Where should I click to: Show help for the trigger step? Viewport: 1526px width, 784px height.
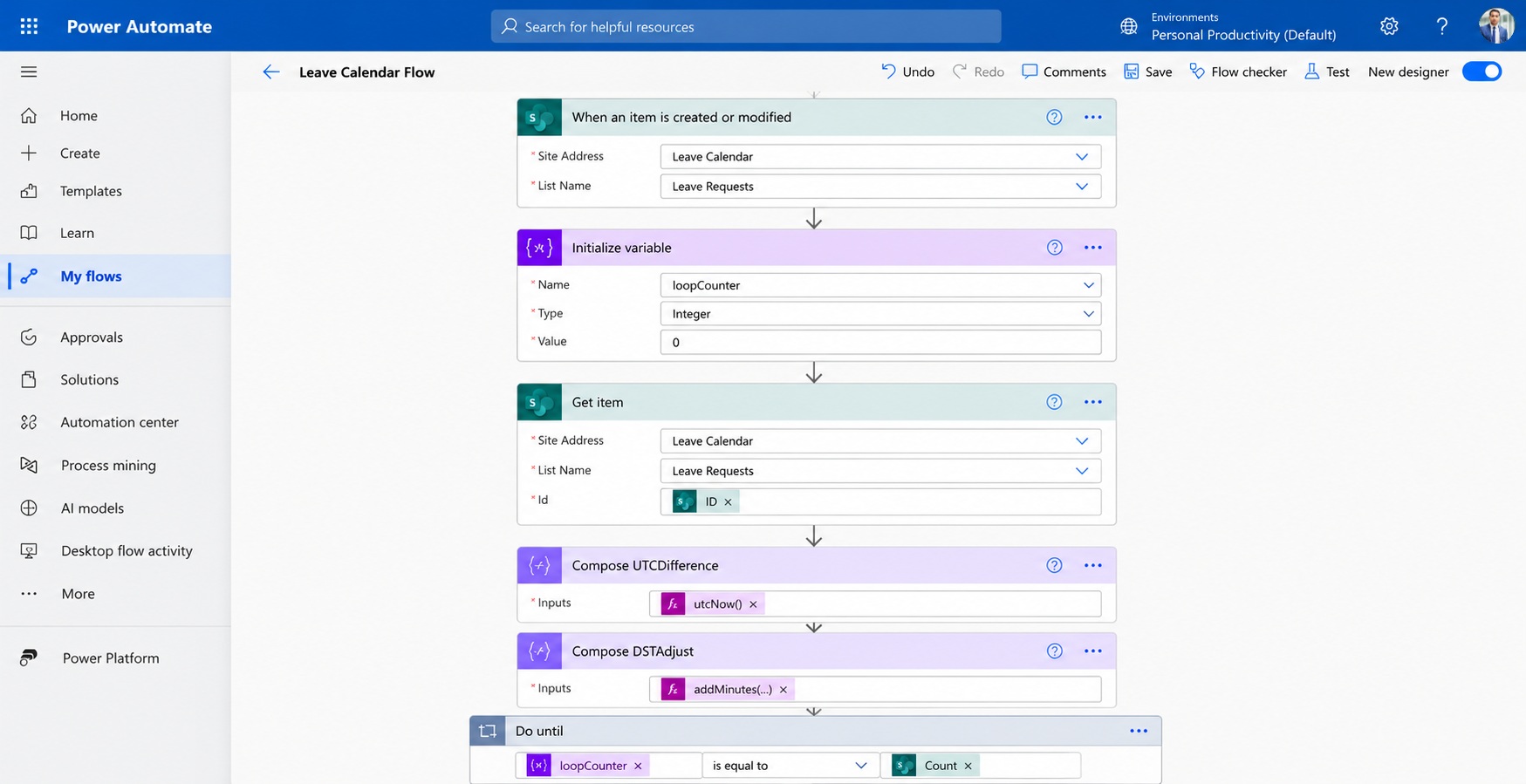pyautogui.click(x=1054, y=117)
